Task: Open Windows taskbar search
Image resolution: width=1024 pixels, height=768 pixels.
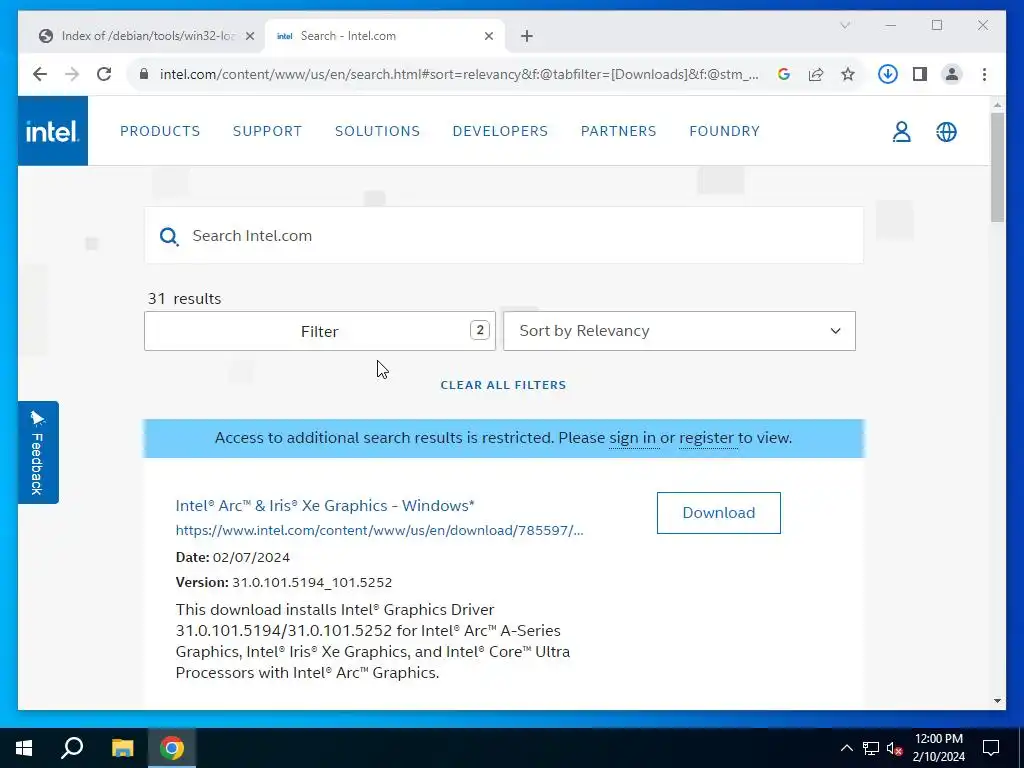Action: click(x=72, y=748)
